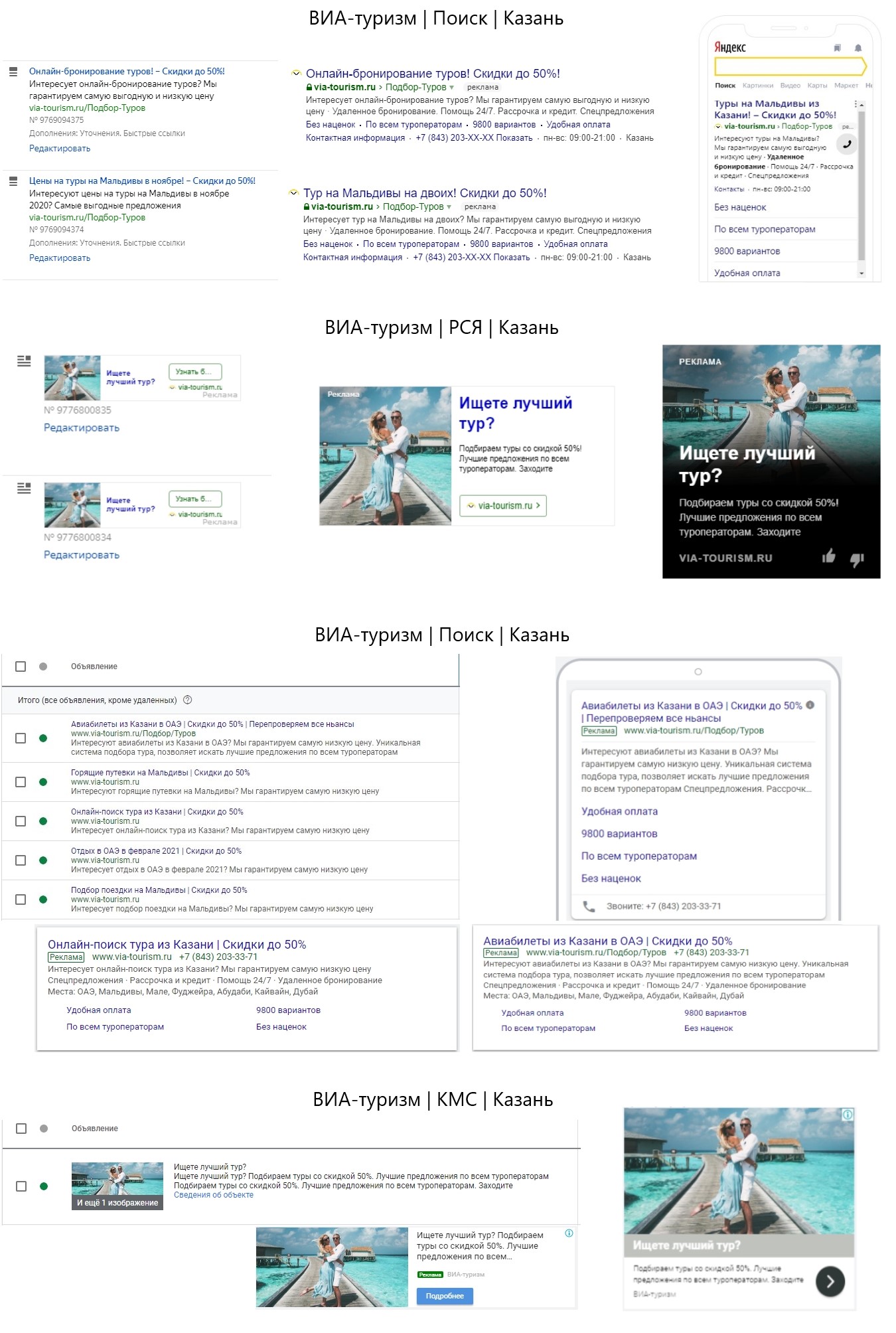Screen dimensions: 896x1333
Task: Click the AdChoices info icon on the tall КМС ad
Action: pos(848,1115)
